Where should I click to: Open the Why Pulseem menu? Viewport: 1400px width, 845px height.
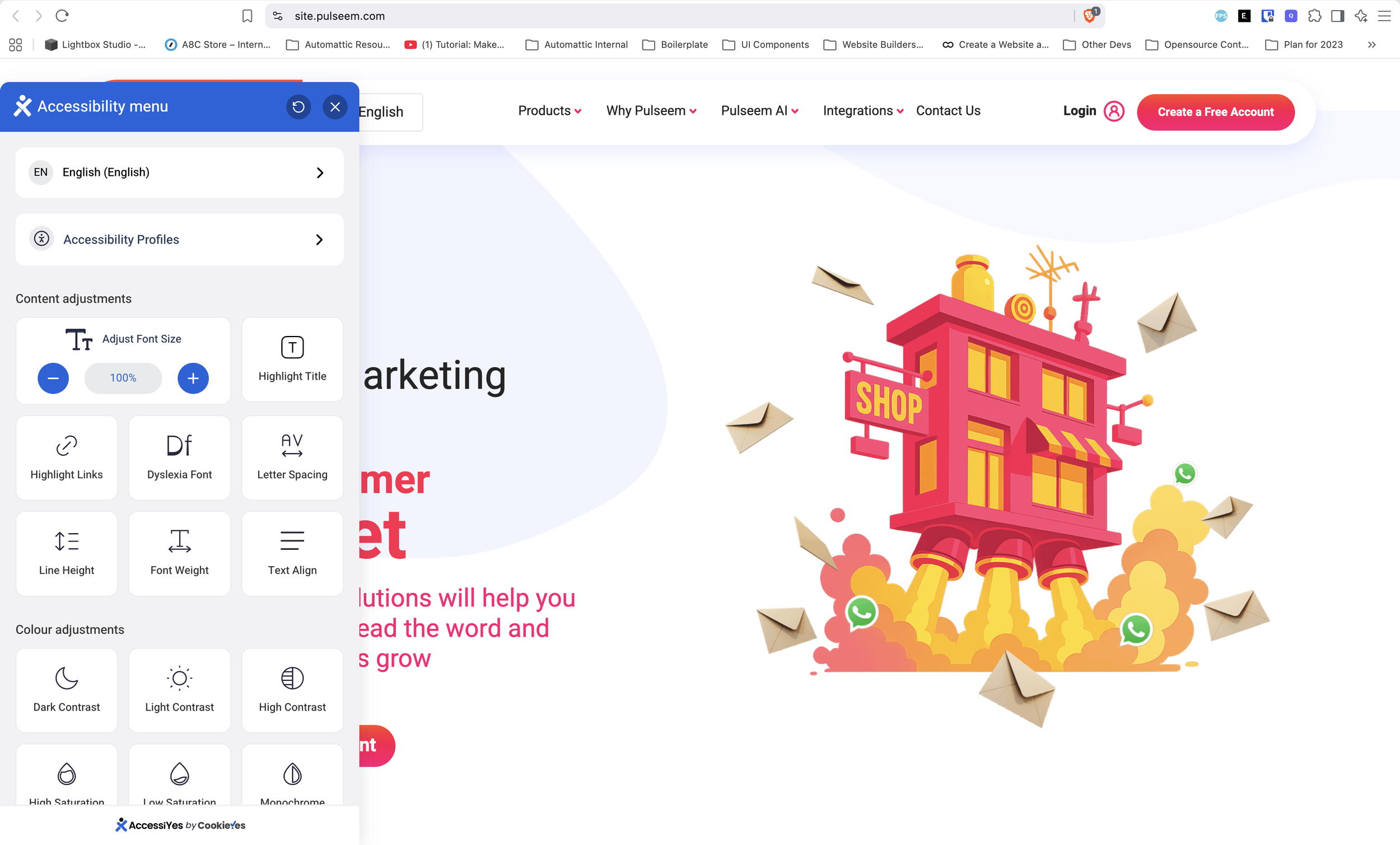(651, 111)
